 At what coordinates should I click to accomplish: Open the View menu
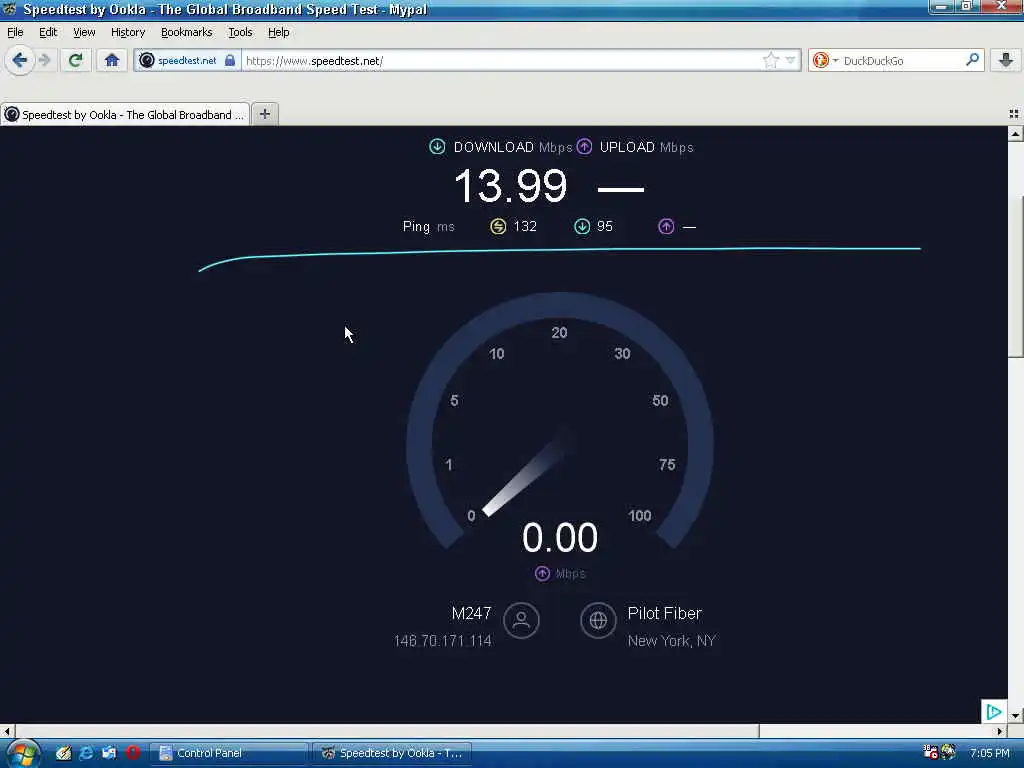(x=84, y=32)
